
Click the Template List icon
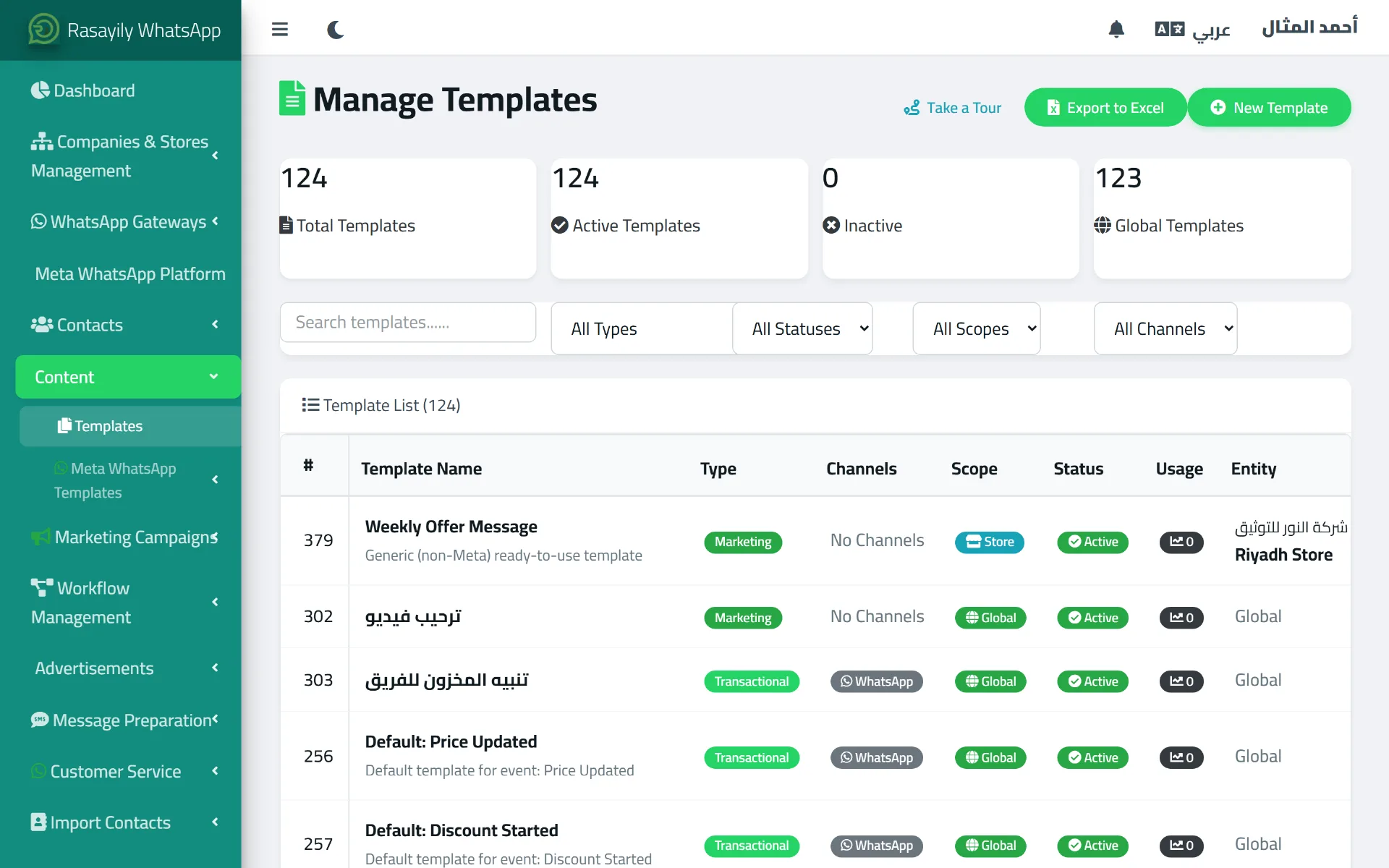[x=310, y=405]
